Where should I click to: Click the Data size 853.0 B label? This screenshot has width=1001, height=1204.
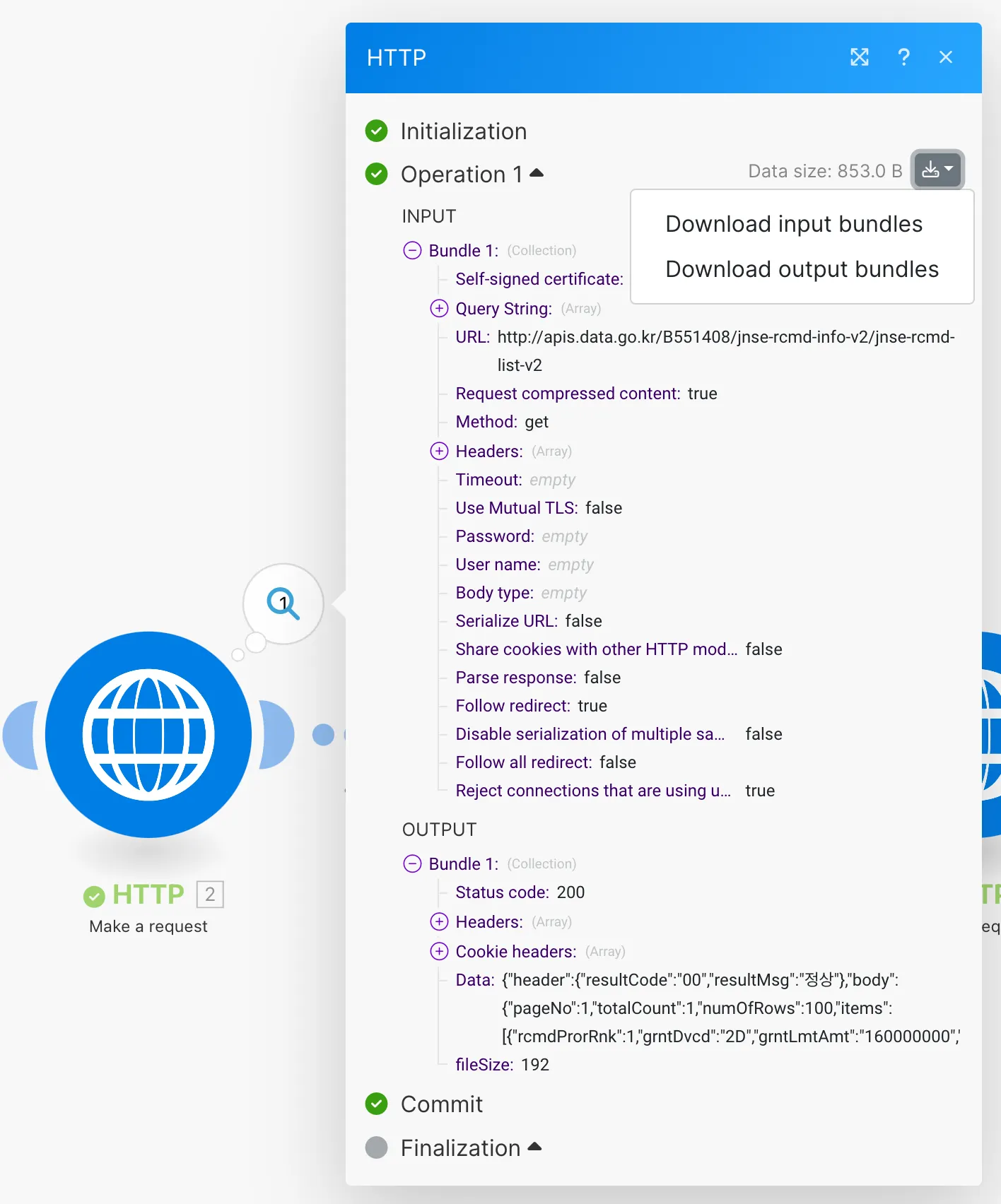[x=825, y=171]
